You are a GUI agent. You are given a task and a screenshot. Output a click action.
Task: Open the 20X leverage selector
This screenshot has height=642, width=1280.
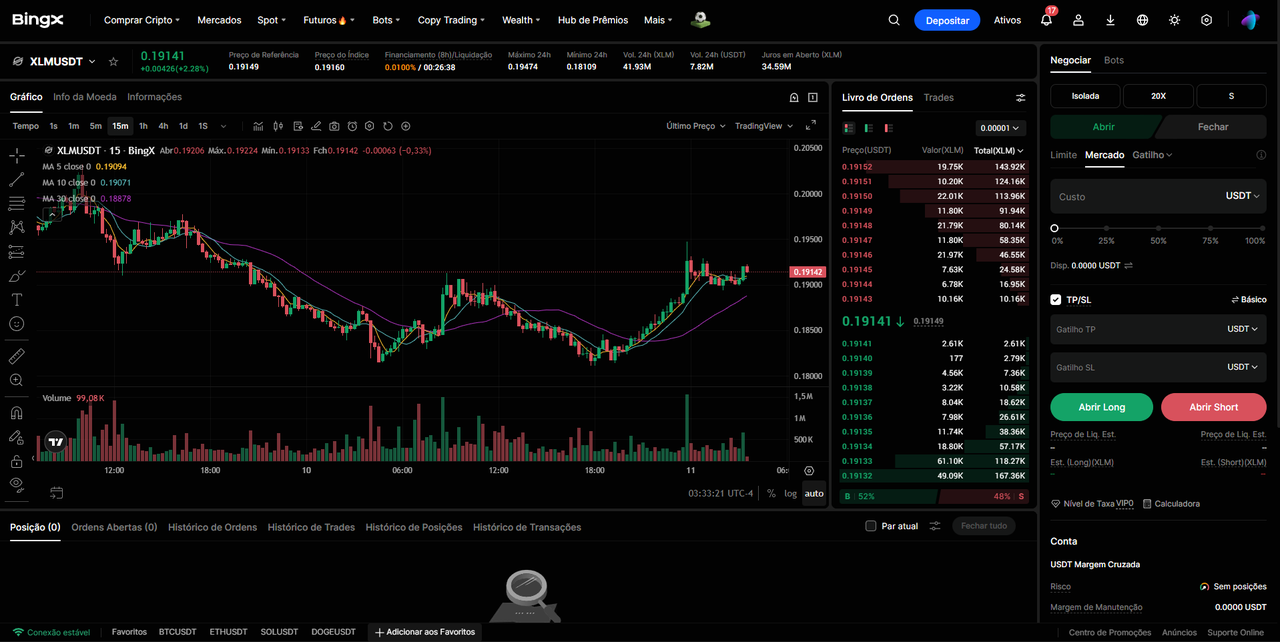(1158, 96)
